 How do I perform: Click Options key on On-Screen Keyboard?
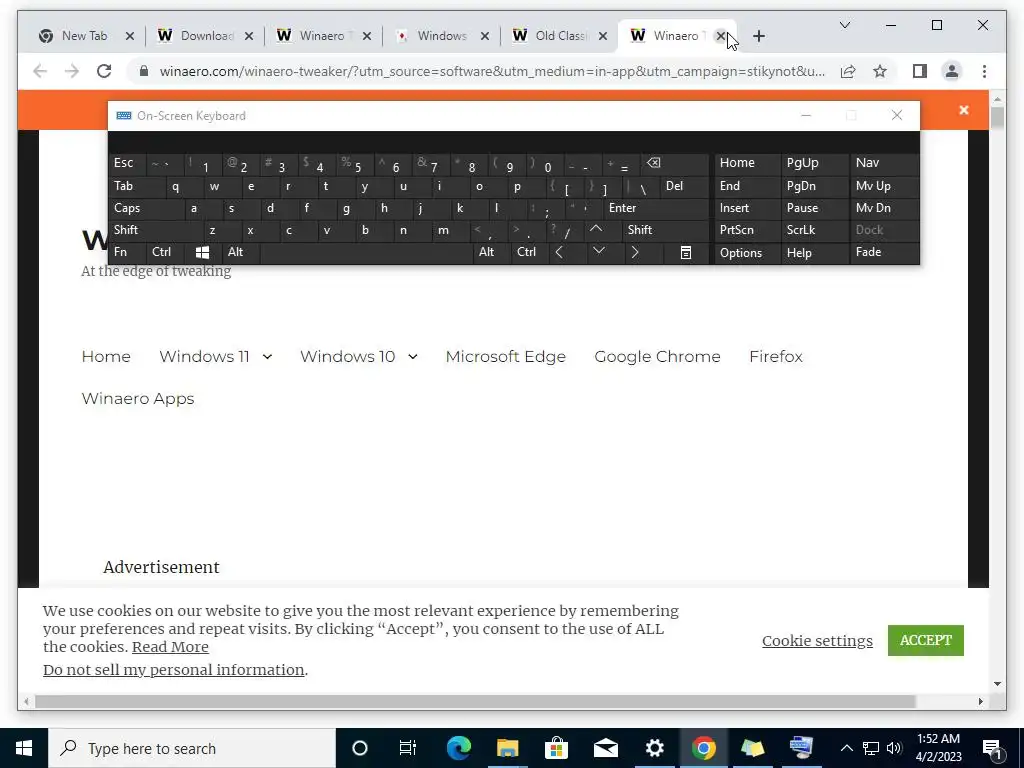tap(747, 252)
